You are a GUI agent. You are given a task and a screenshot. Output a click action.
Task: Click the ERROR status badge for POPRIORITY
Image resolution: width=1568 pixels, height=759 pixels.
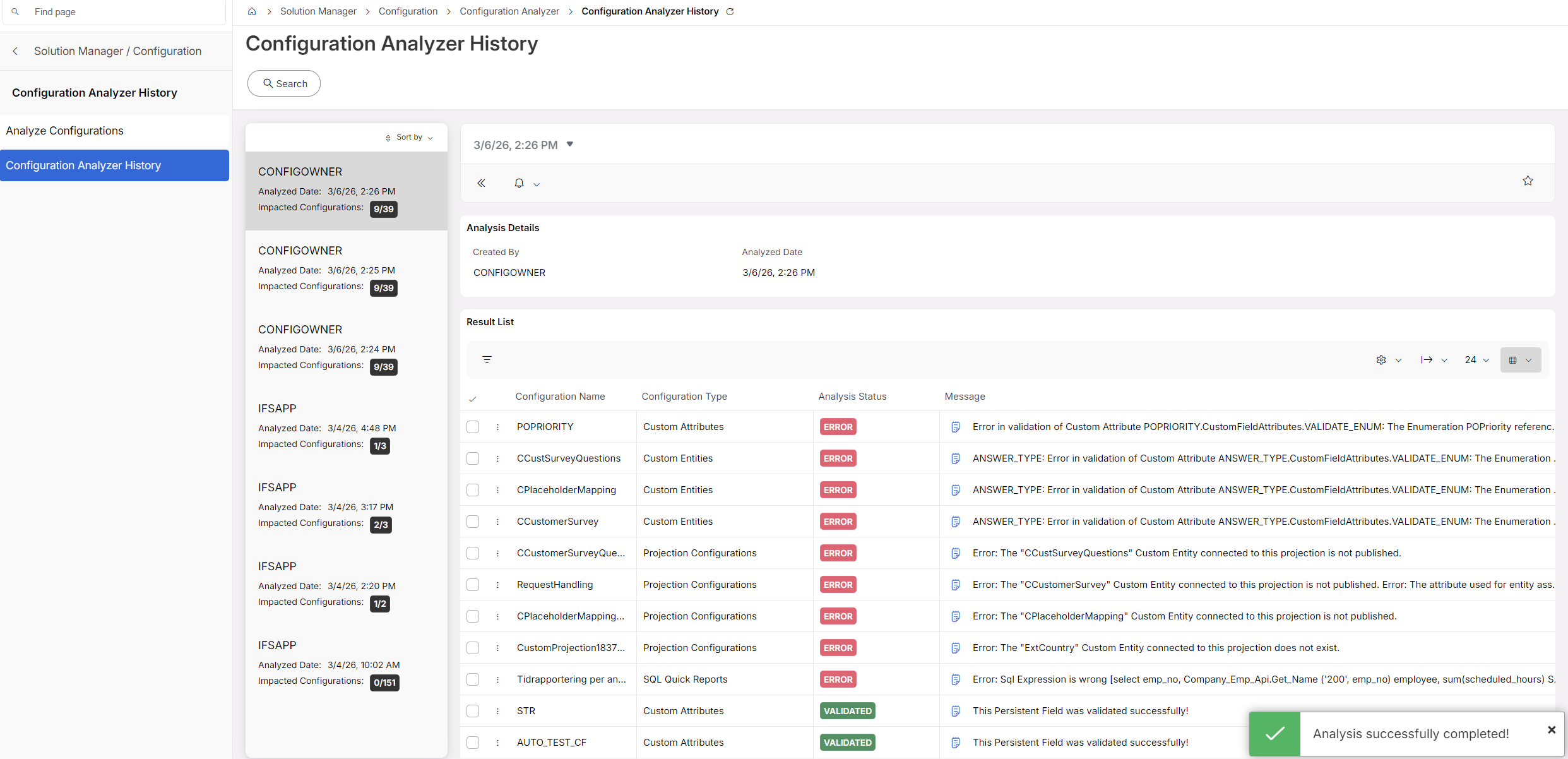(838, 427)
